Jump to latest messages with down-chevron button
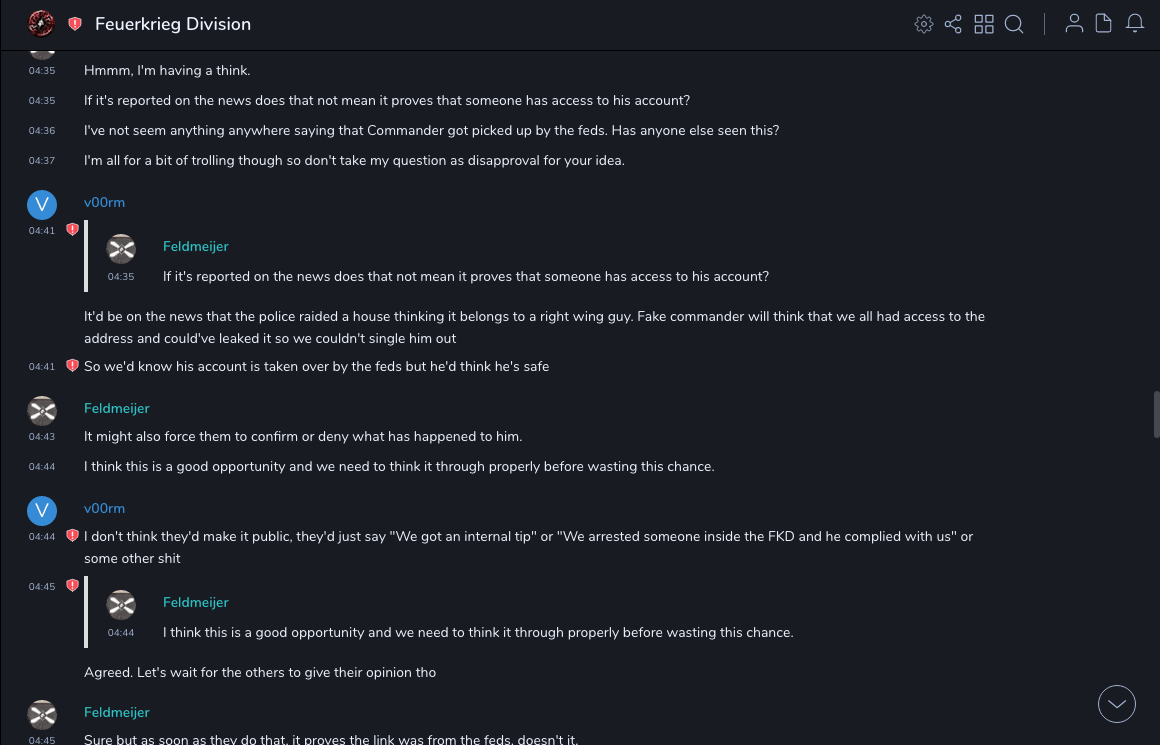 click(1116, 704)
